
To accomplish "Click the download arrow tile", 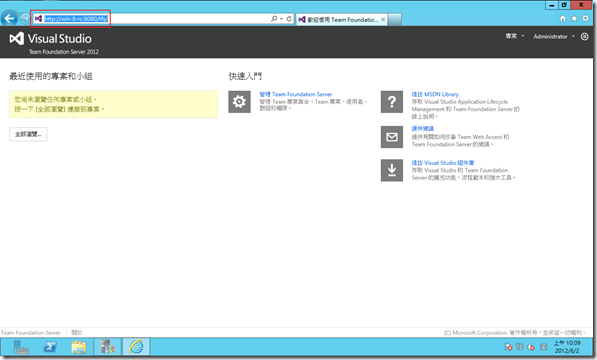I will coord(392,170).
